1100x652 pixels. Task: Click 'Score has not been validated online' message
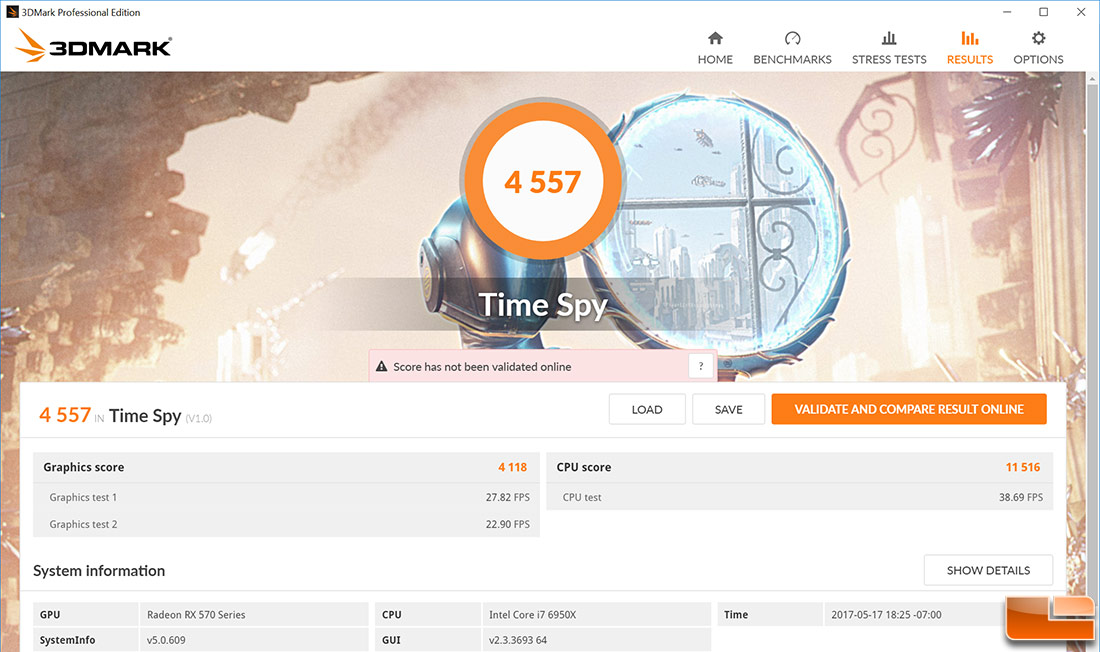point(482,367)
